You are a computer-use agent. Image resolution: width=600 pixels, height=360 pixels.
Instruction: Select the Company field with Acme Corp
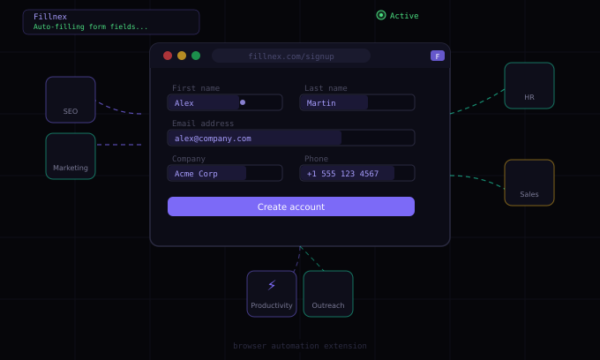225,173
